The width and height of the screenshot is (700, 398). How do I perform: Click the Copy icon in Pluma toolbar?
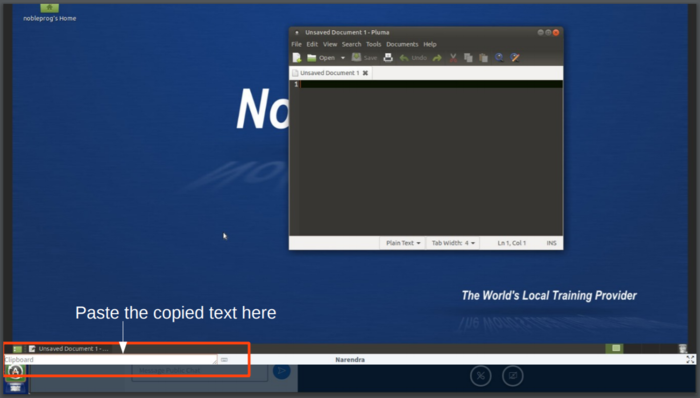click(x=468, y=58)
